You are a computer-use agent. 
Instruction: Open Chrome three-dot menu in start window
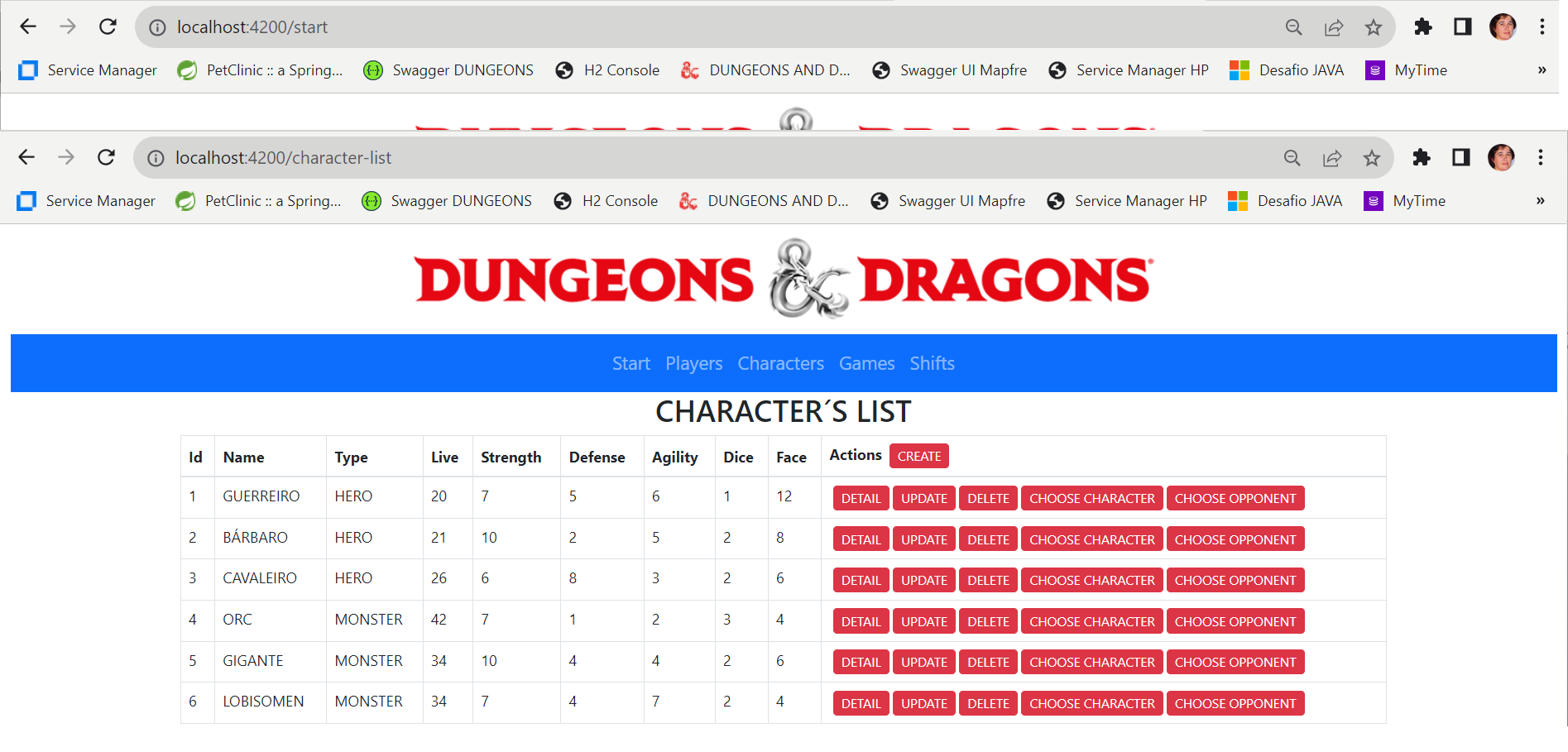coord(1542,26)
